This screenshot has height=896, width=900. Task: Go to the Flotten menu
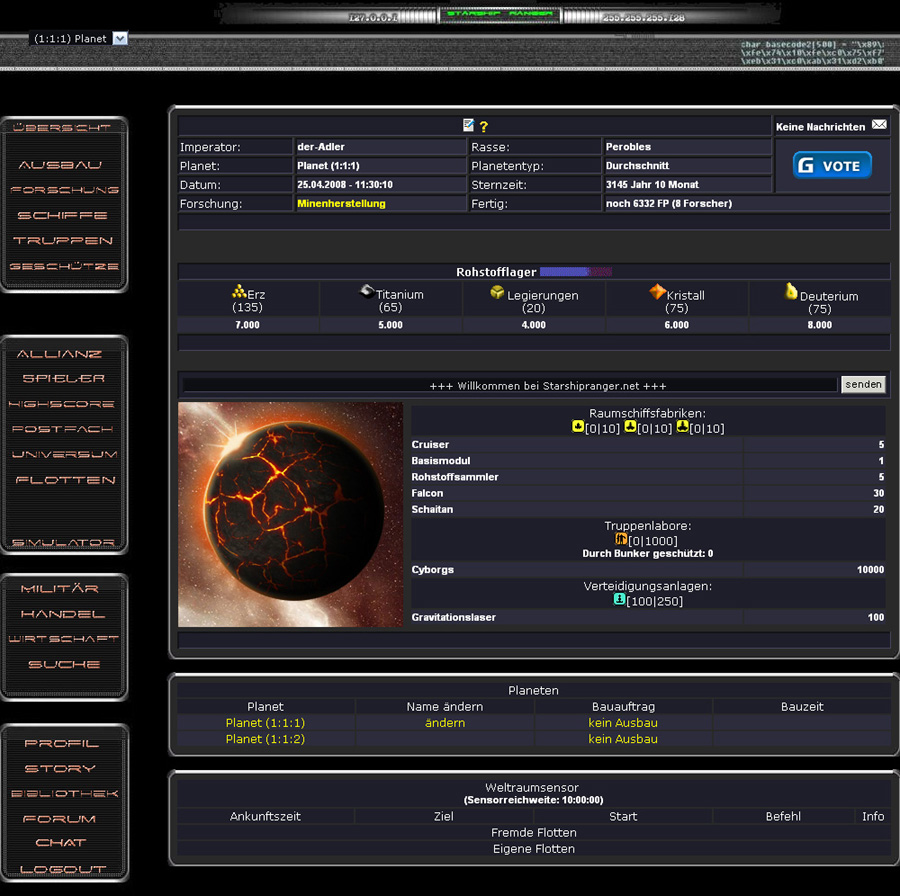[64, 480]
